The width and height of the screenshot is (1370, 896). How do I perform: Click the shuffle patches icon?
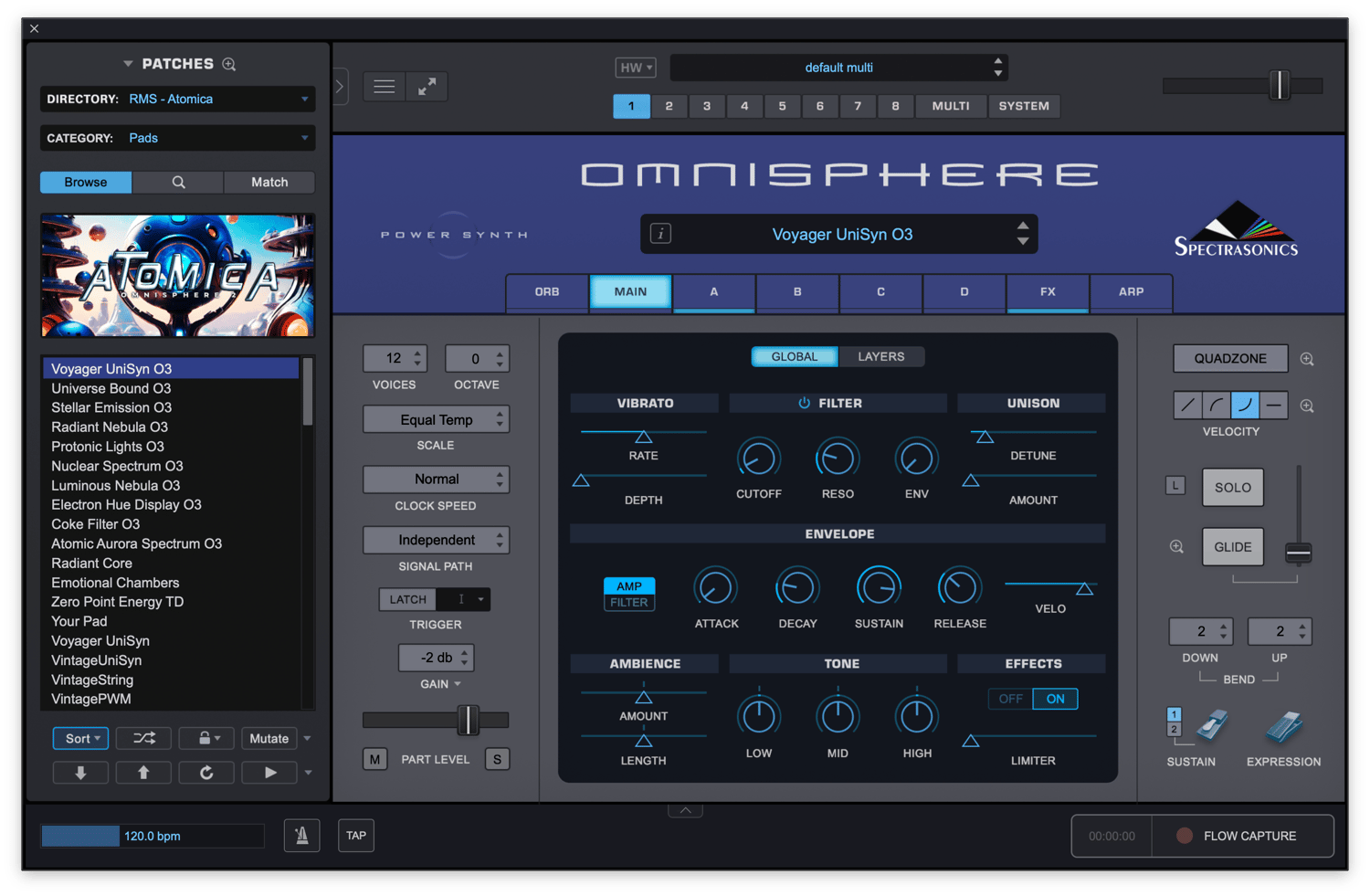coord(144,738)
